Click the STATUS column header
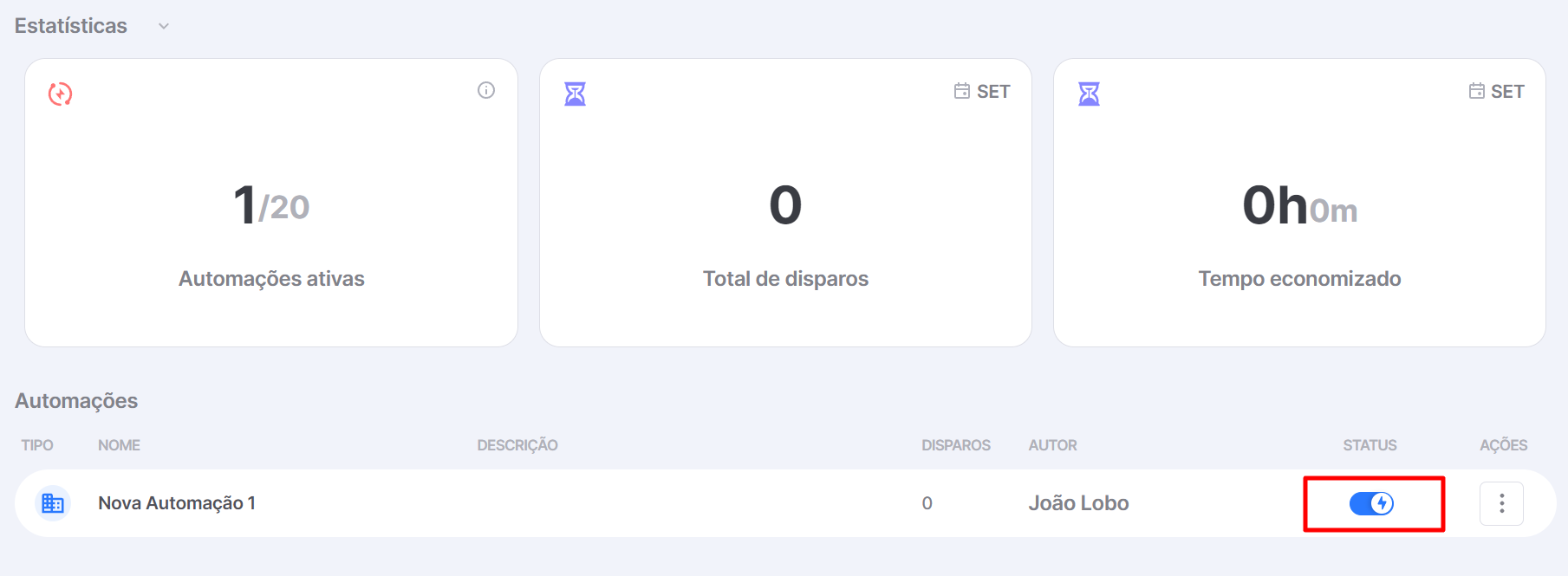1568x576 pixels. click(1370, 445)
